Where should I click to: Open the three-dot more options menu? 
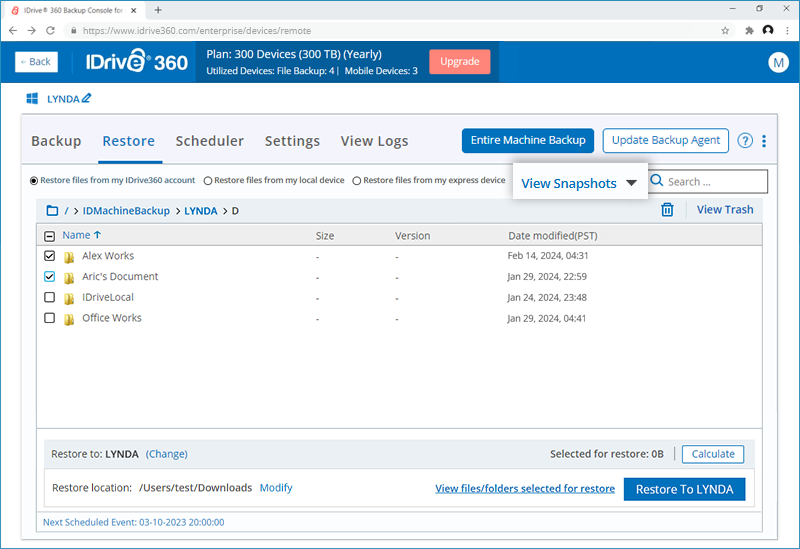[x=764, y=141]
